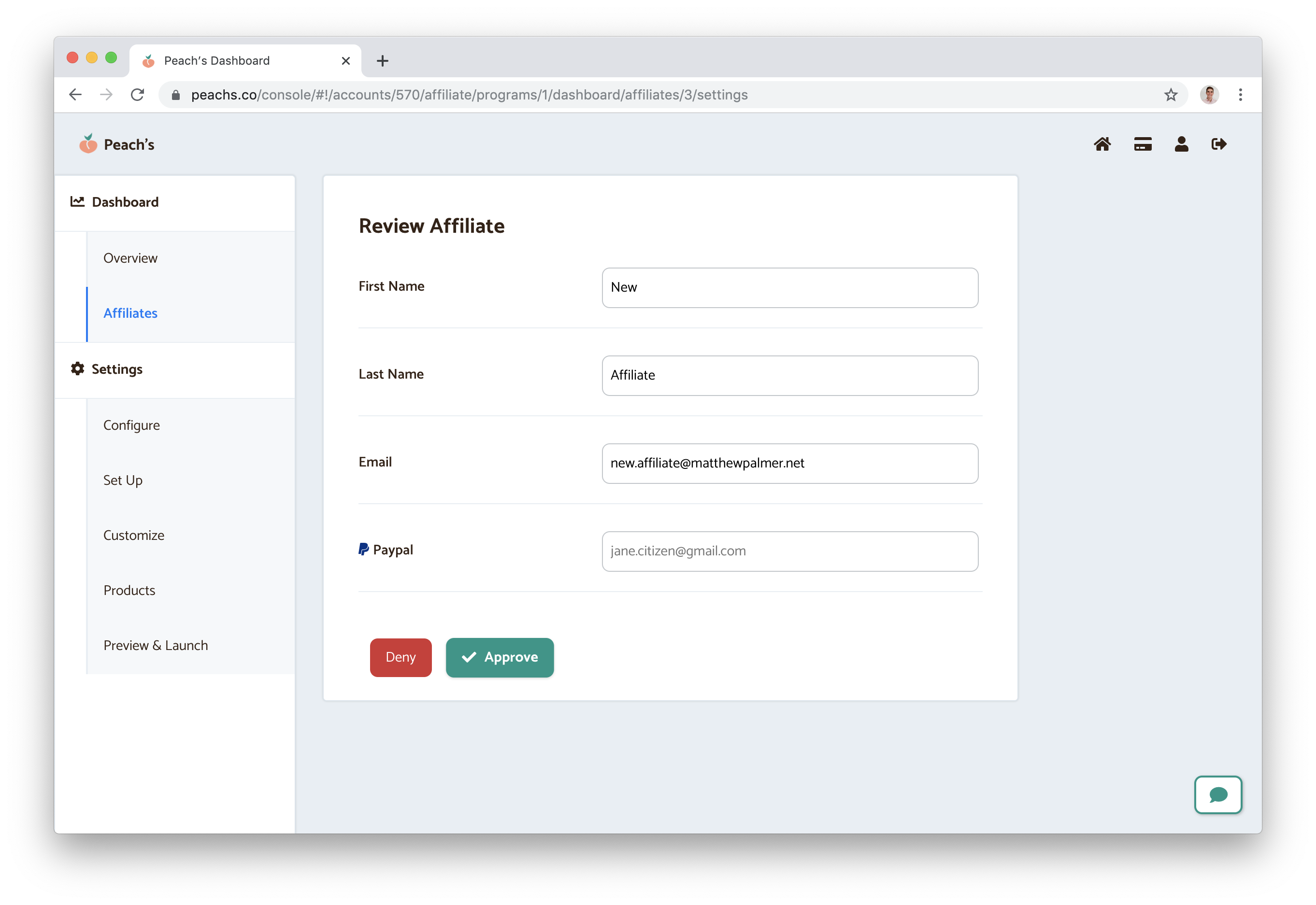Click the Peach's logo
Viewport: 1316px width, 905px height.
click(117, 144)
